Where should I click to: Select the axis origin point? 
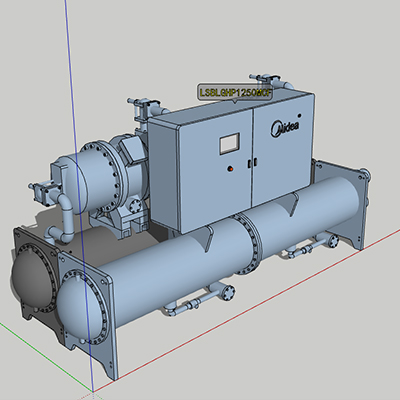coord(93,391)
